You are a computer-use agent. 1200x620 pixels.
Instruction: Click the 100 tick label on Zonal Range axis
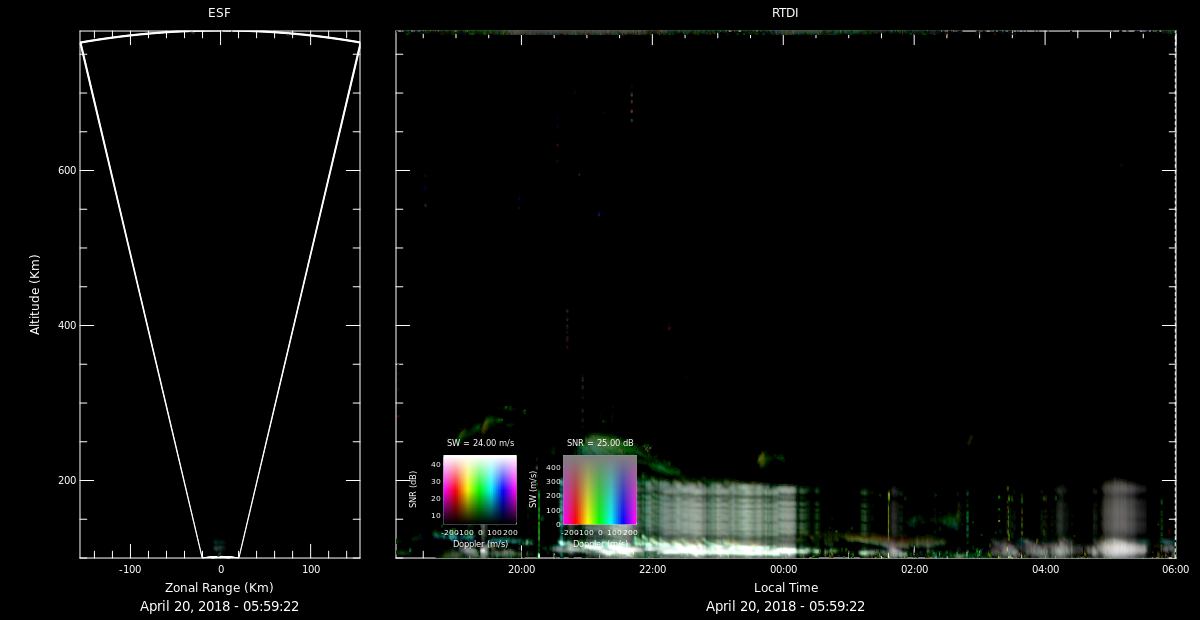(x=311, y=569)
